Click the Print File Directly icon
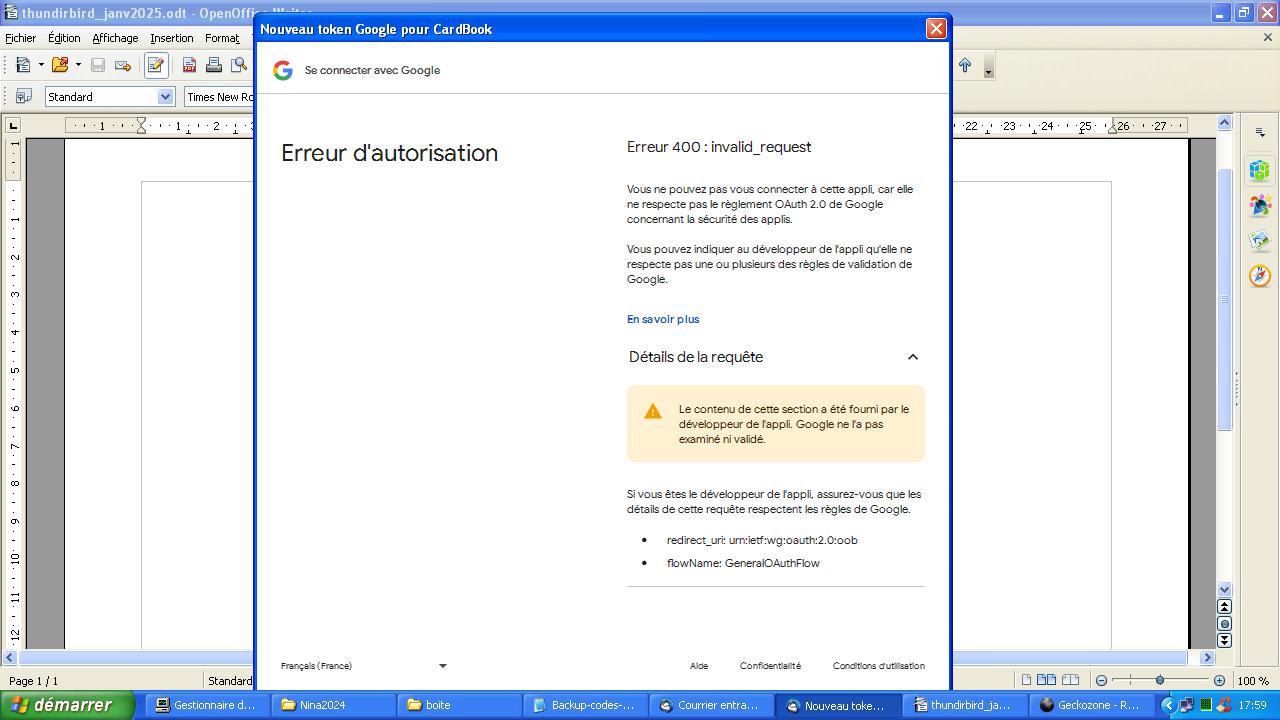 click(213, 65)
